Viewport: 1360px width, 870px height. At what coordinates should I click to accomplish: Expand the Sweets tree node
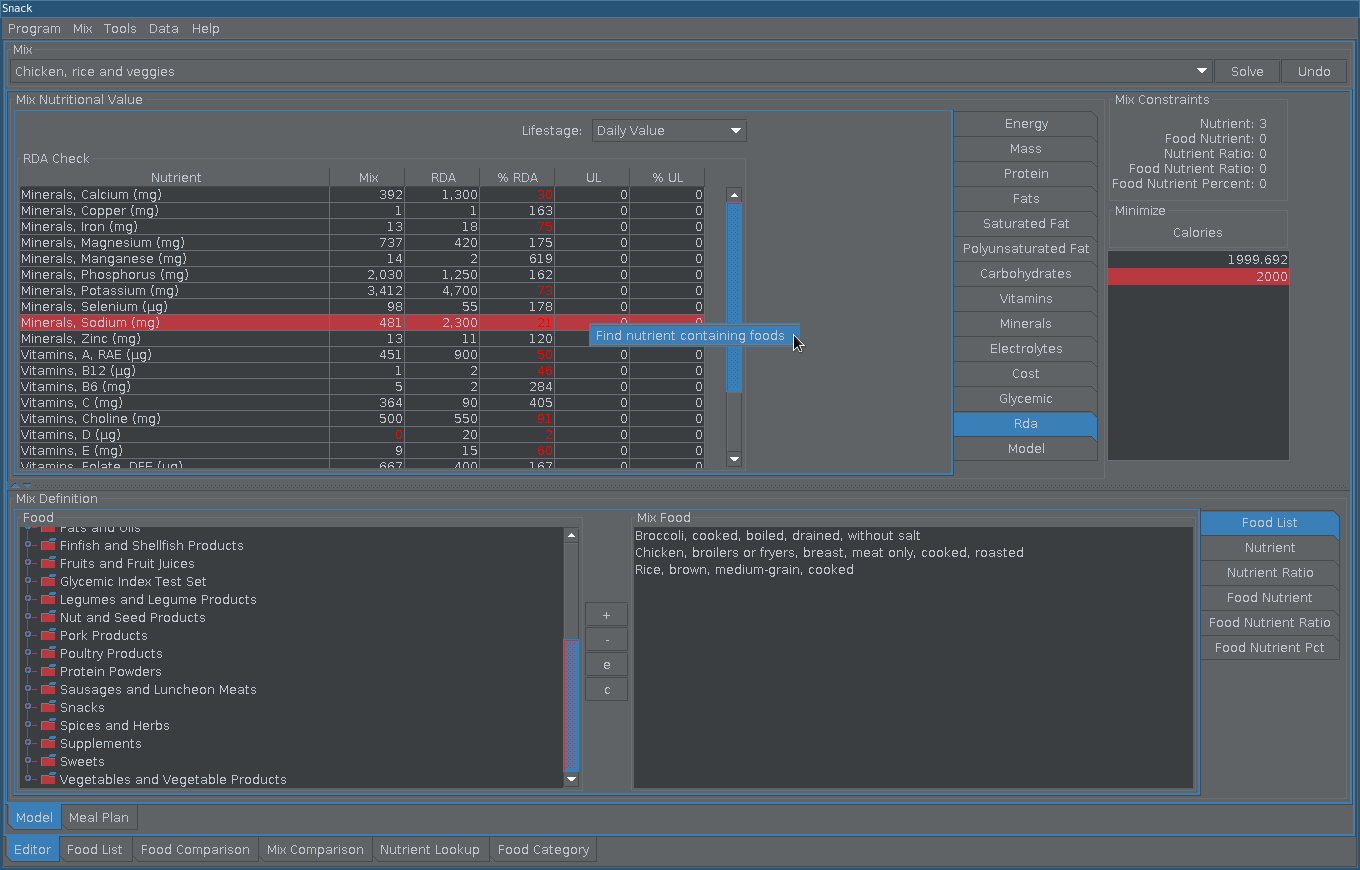coord(29,762)
